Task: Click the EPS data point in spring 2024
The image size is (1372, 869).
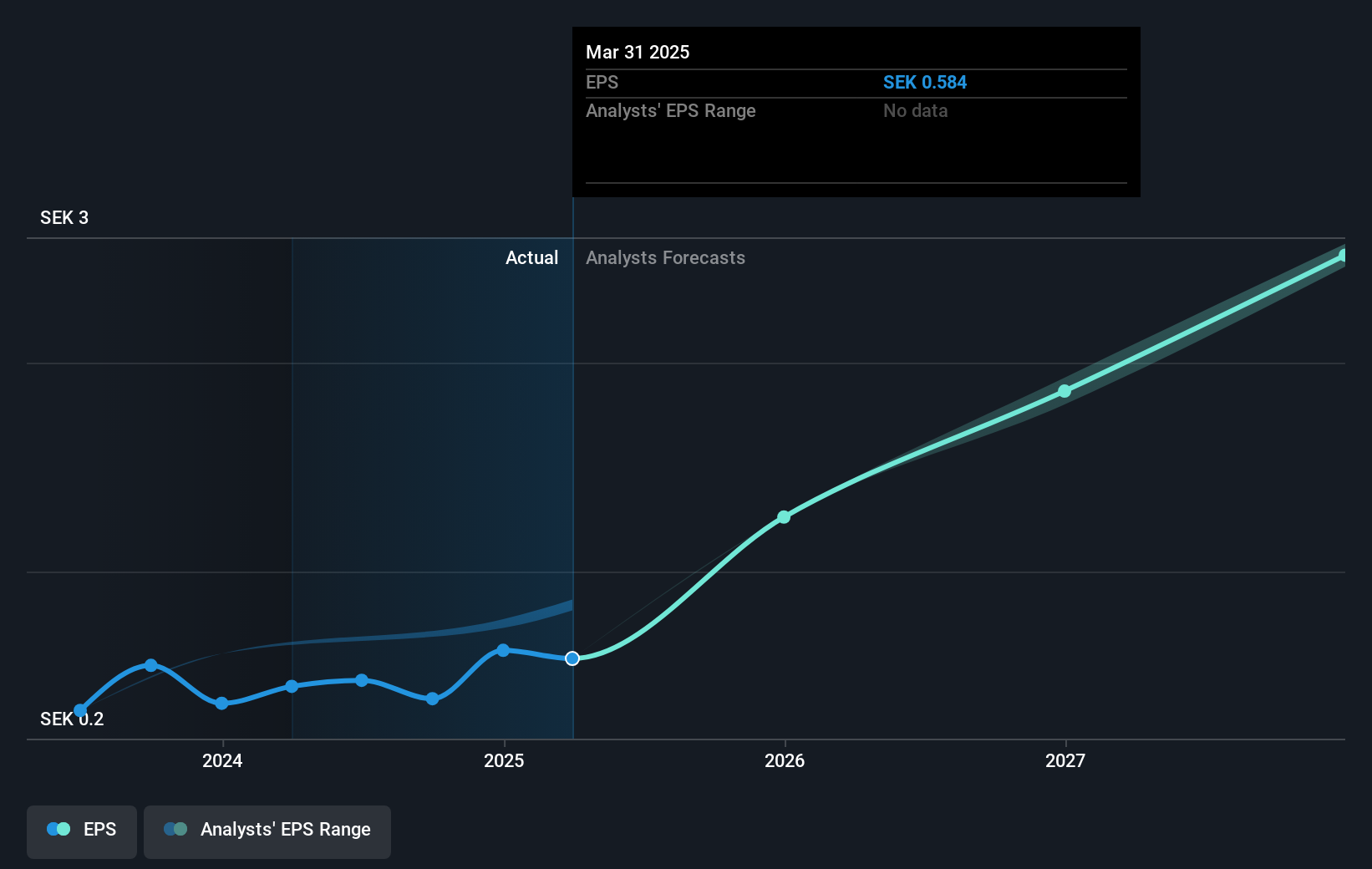Action: click(292, 686)
